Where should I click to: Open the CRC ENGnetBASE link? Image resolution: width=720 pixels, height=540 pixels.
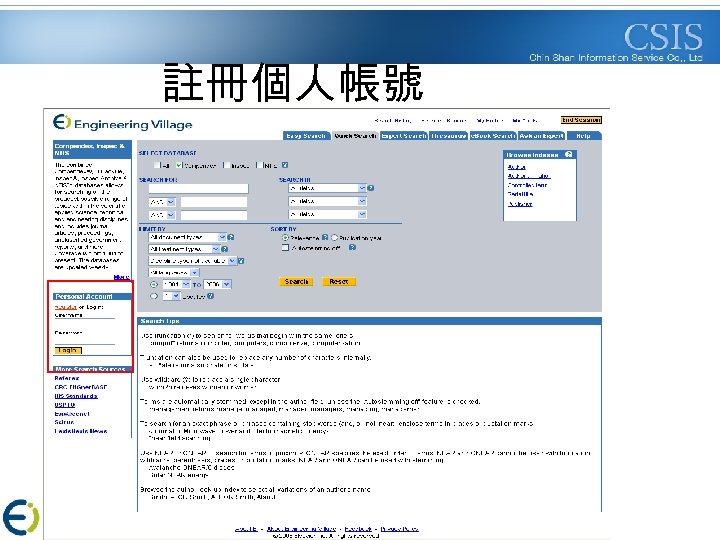point(81,387)
